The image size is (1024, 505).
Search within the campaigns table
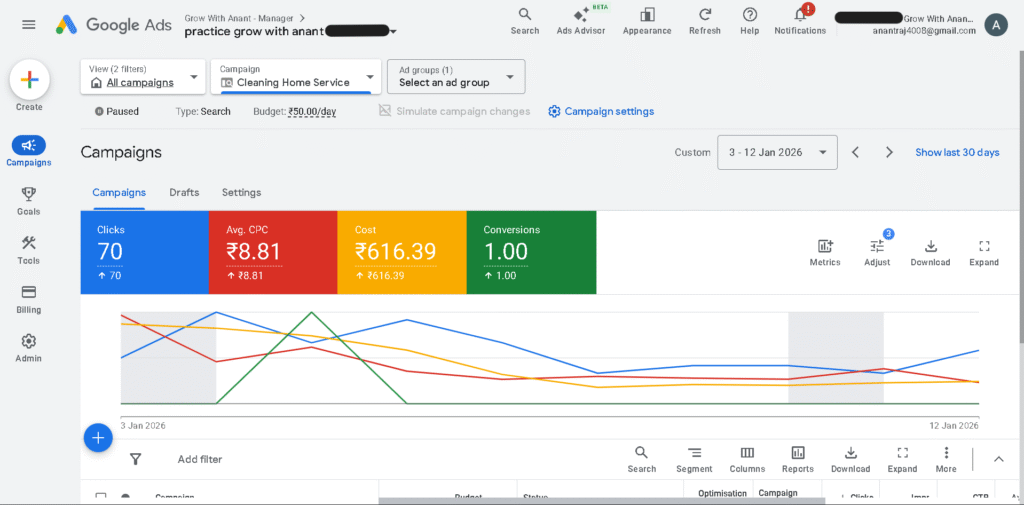click(641, 460)
